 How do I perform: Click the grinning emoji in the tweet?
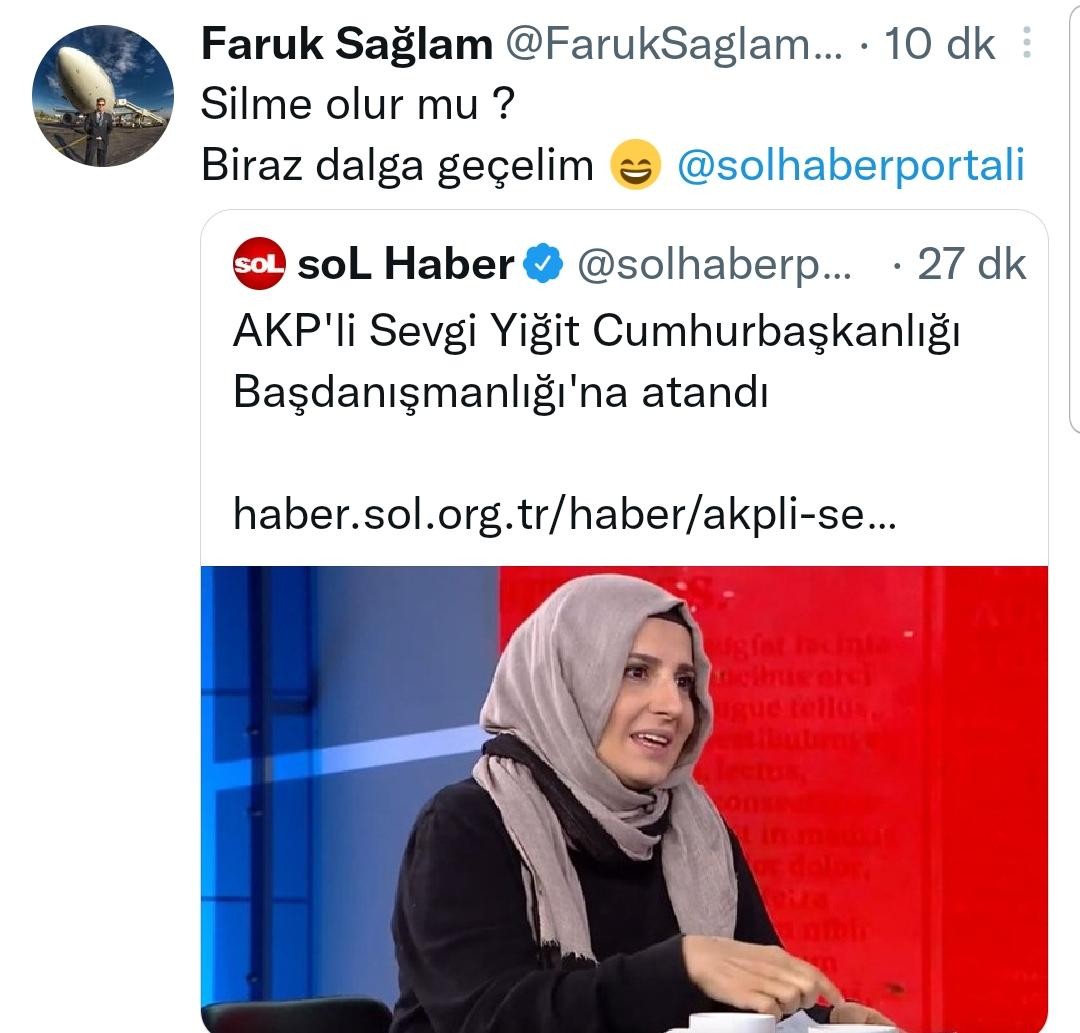click(635, 165)
